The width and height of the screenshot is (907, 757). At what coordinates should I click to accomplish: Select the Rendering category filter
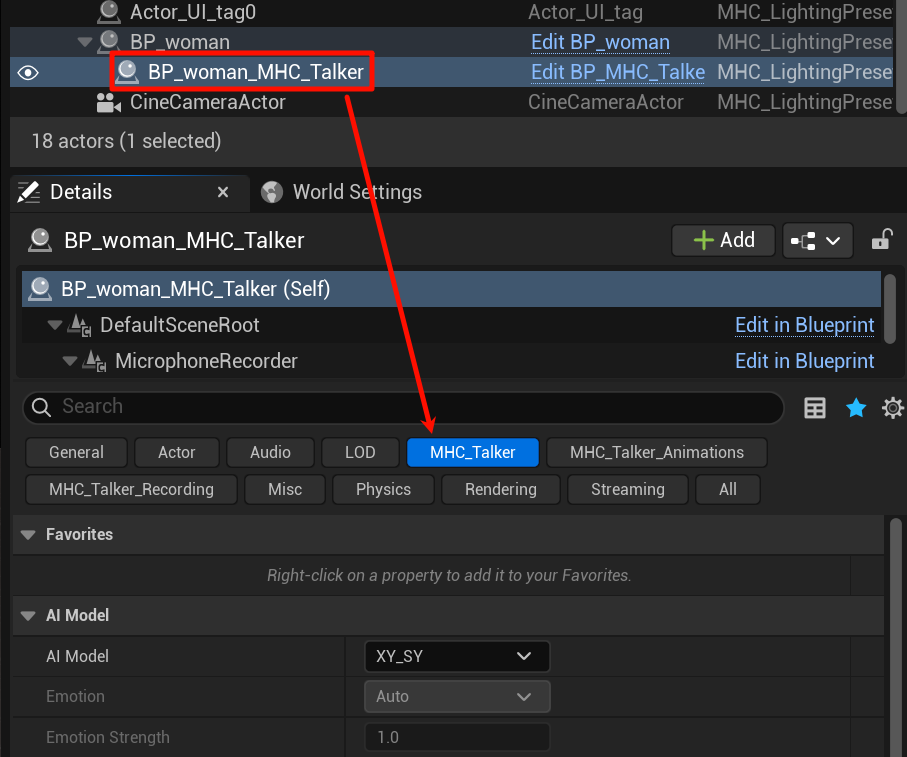point(500,489)
